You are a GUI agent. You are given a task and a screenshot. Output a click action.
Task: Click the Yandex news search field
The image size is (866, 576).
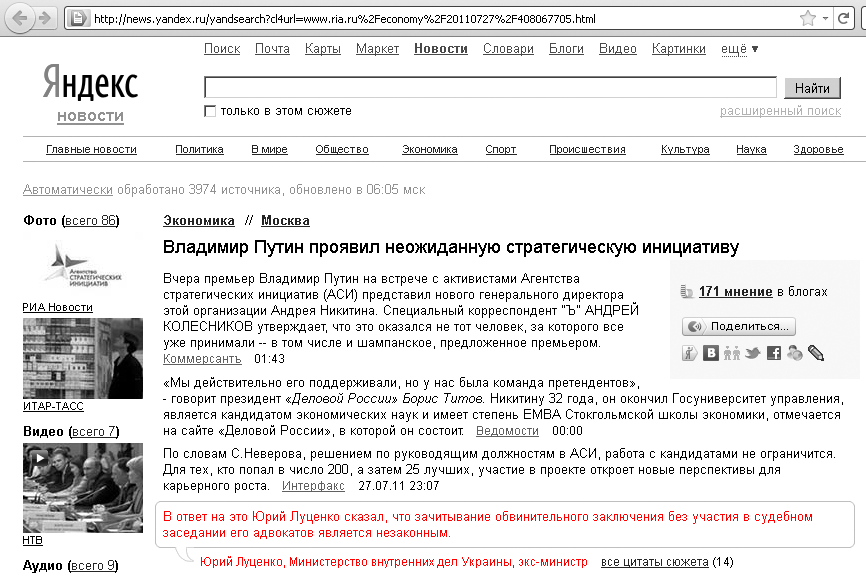click(x=490, y=88)
